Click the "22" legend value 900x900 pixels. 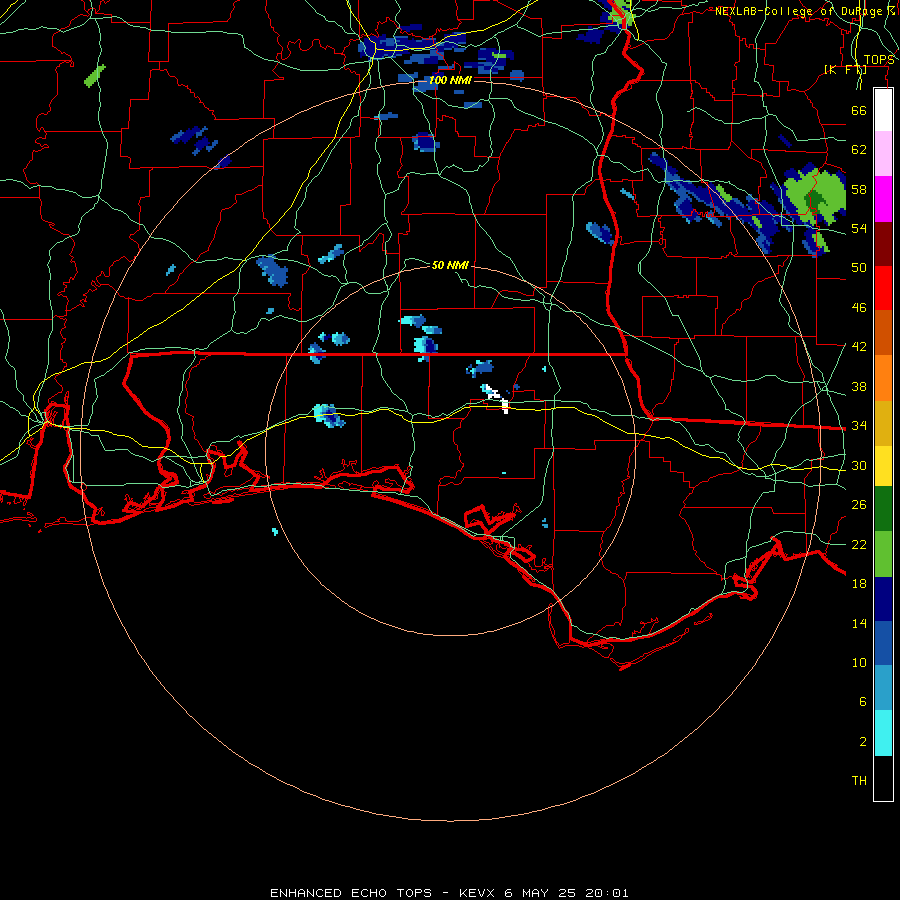click(859, 544)
